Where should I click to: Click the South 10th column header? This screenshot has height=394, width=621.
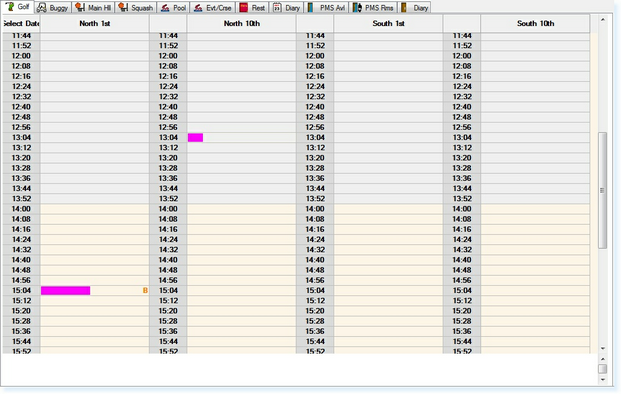535,23
